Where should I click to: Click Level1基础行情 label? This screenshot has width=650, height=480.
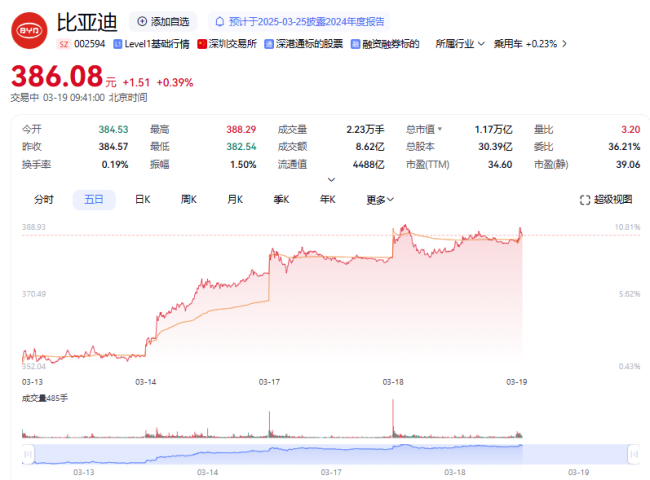coord(157,44)
